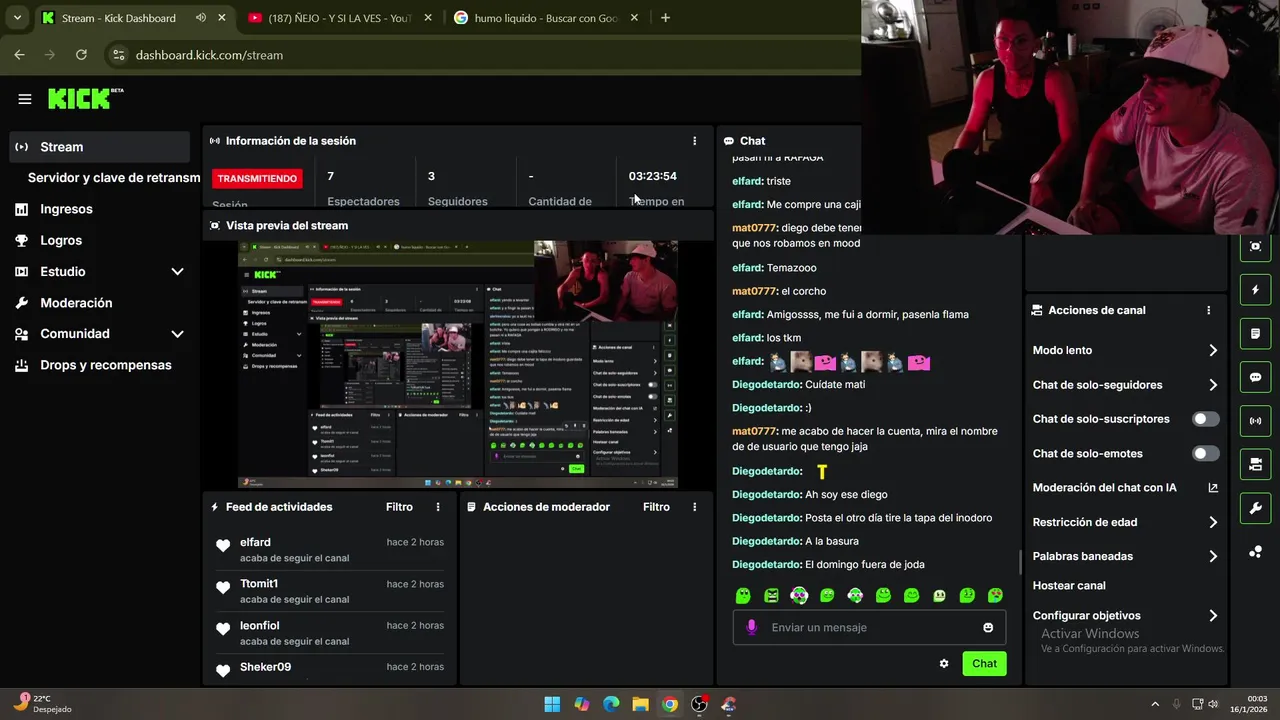
Task: Expand Modo lento settings
Action: pyautogui.click(x=1126, y=350)
